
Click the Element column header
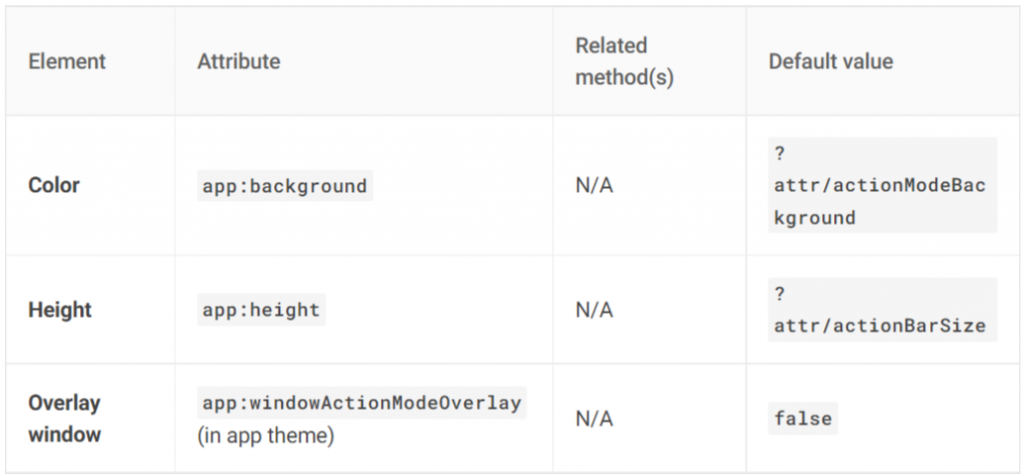[x=67, y=62]
